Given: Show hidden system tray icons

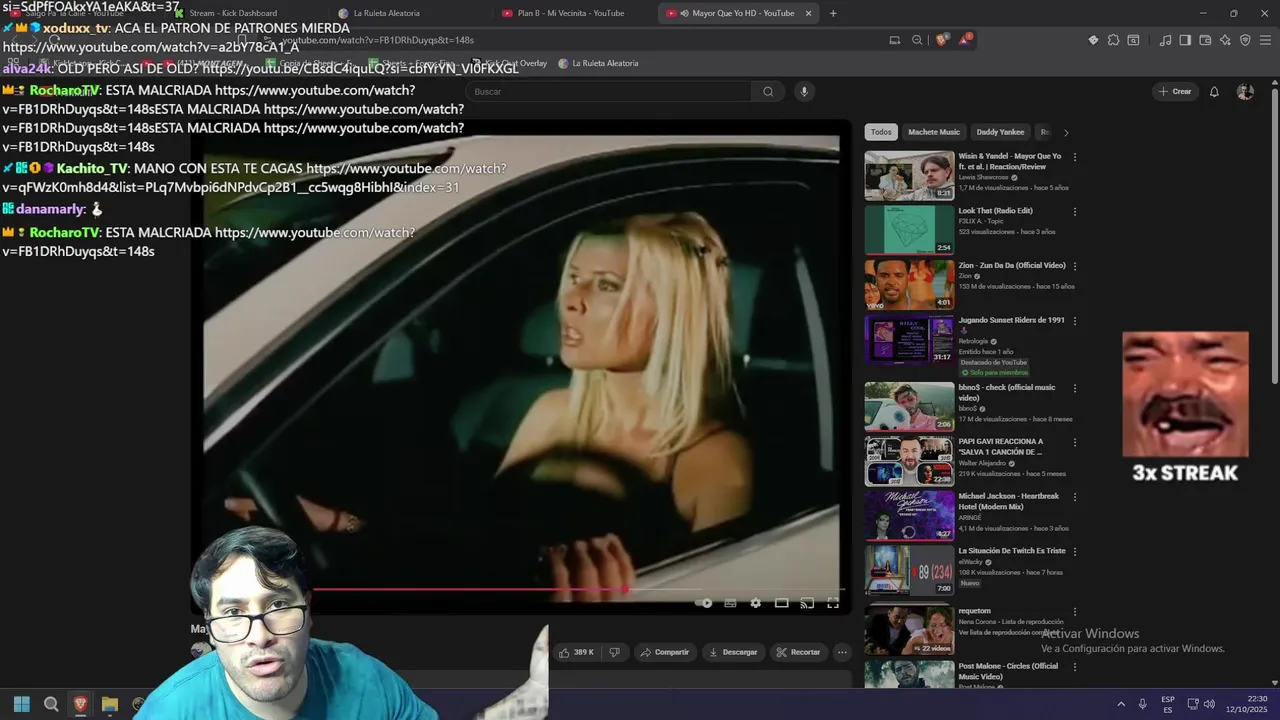Looking at the screenshot, I should coord(1121,704).
